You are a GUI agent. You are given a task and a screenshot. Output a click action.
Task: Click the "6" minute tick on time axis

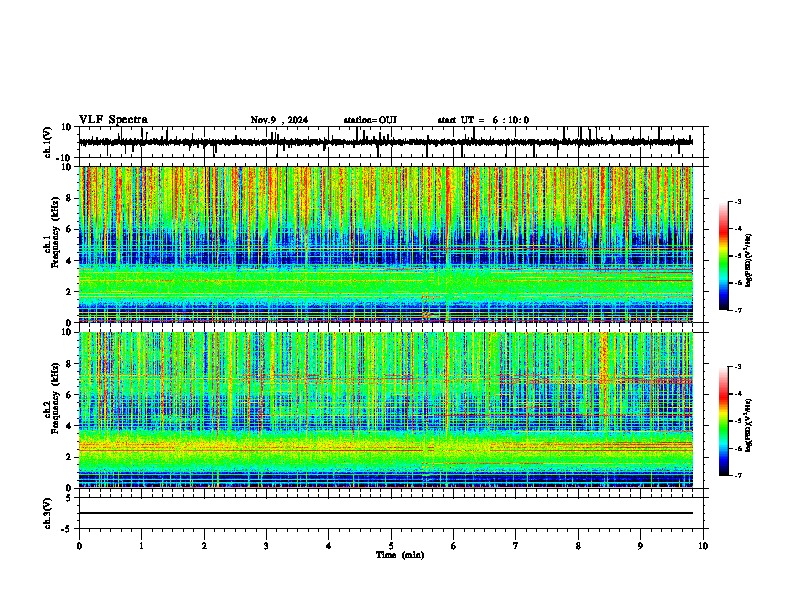click(454, 546)
